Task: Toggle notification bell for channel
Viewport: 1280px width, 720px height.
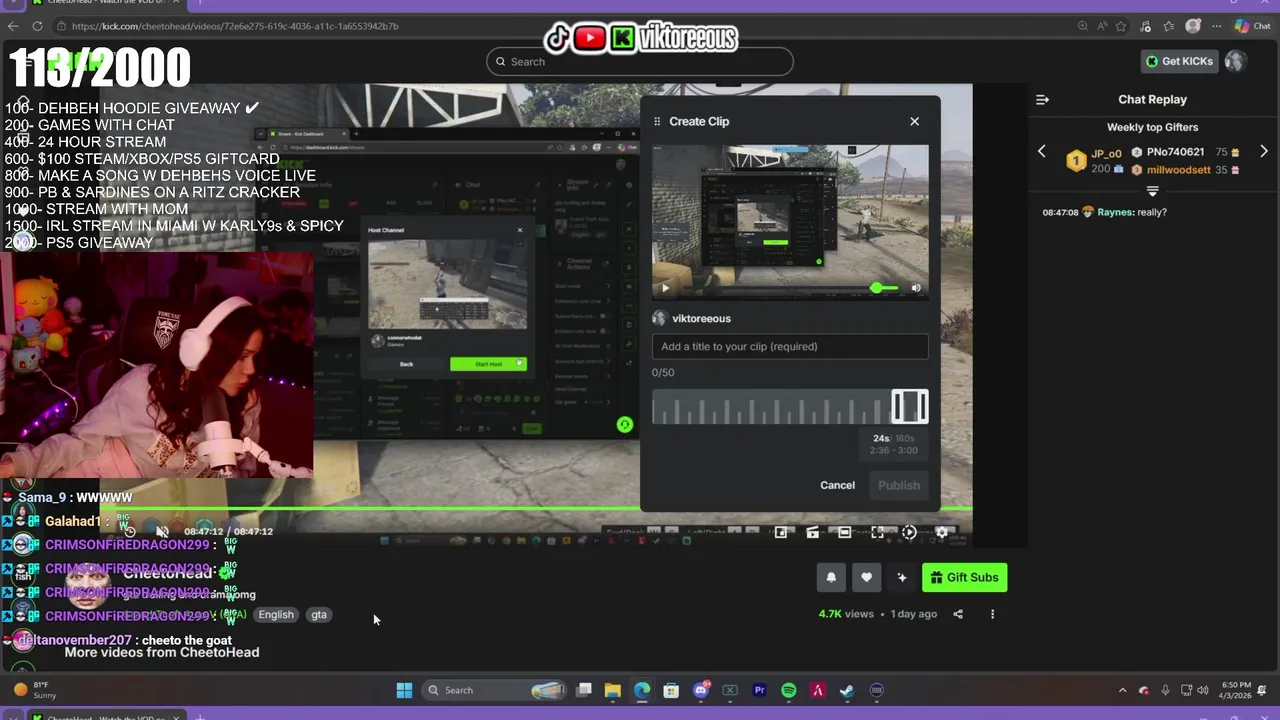Action: point(831,577)
